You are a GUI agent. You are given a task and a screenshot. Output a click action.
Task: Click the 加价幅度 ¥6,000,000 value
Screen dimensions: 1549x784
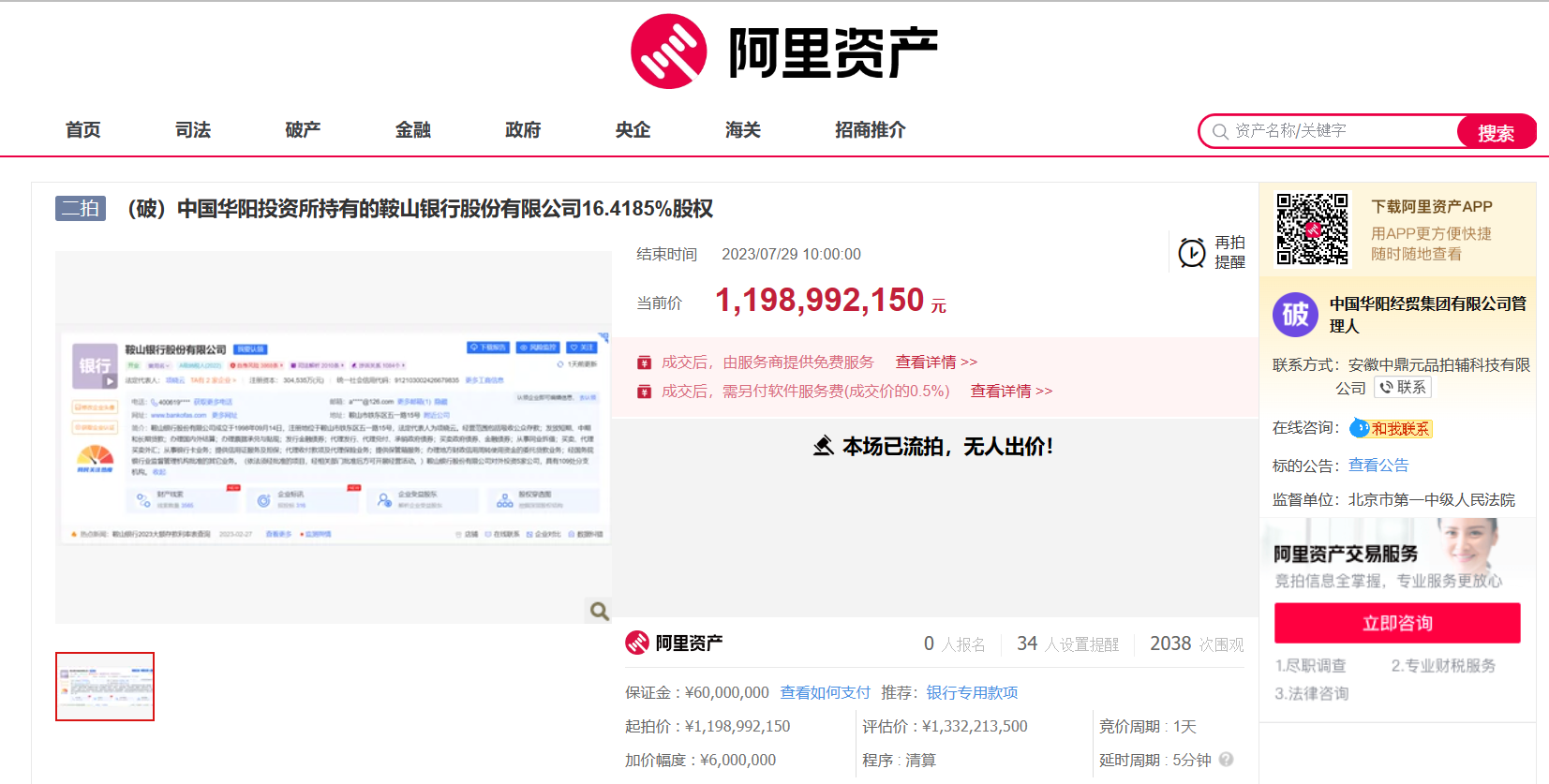pyautogui.click(x=737, y=761)
